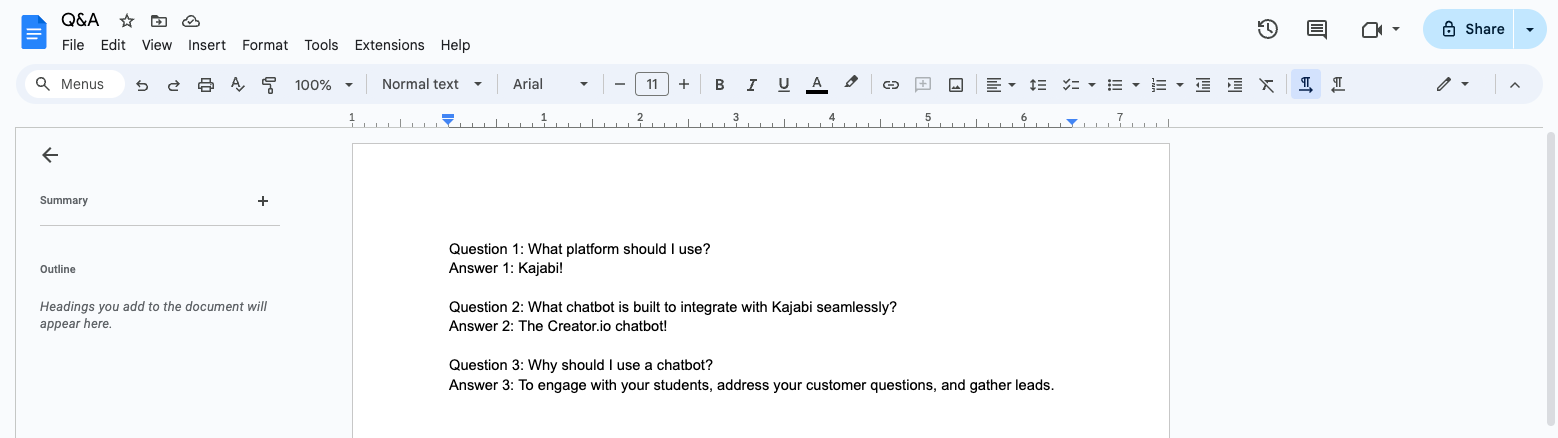Screen dimensions: 1558x438
Task: Redo the last action
Action: coord(174,85)
